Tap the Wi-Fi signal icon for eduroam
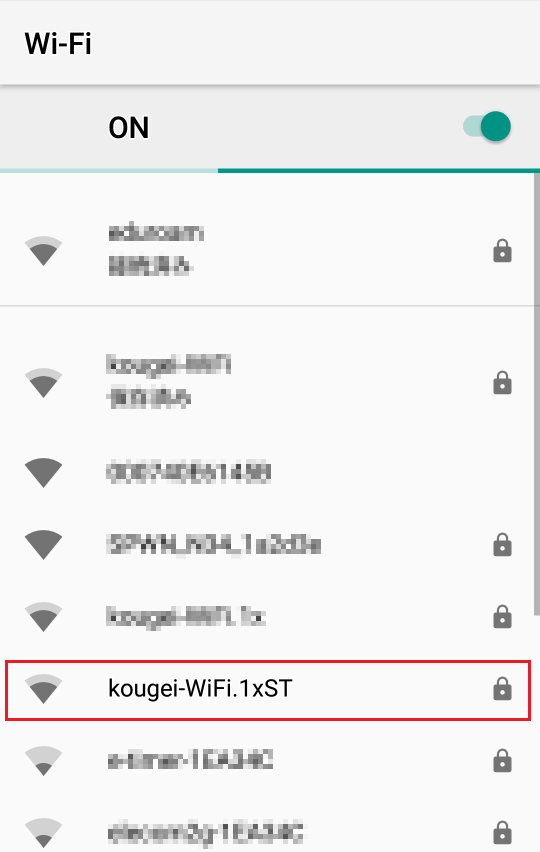This screenshot has height=852, width=540. pyautogui.click(x=43, y=250)
